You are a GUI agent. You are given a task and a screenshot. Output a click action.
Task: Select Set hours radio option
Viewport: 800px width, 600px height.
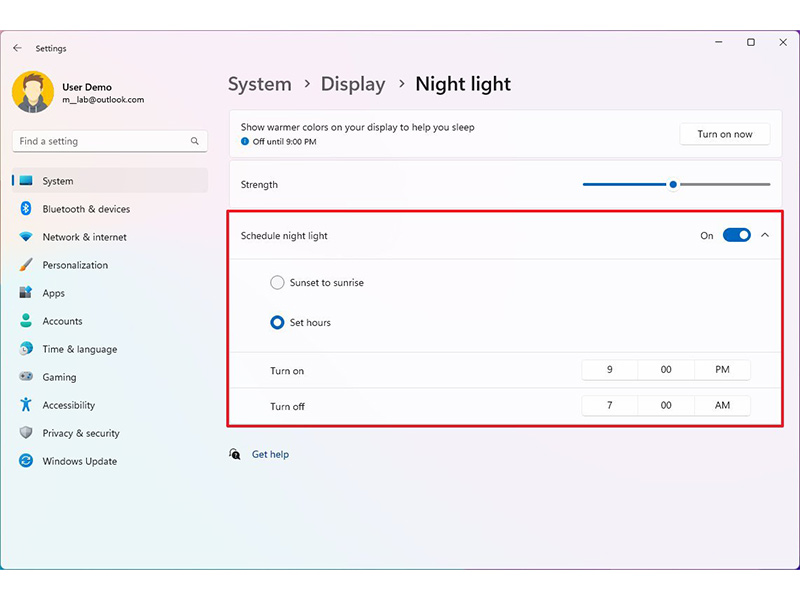277,322
